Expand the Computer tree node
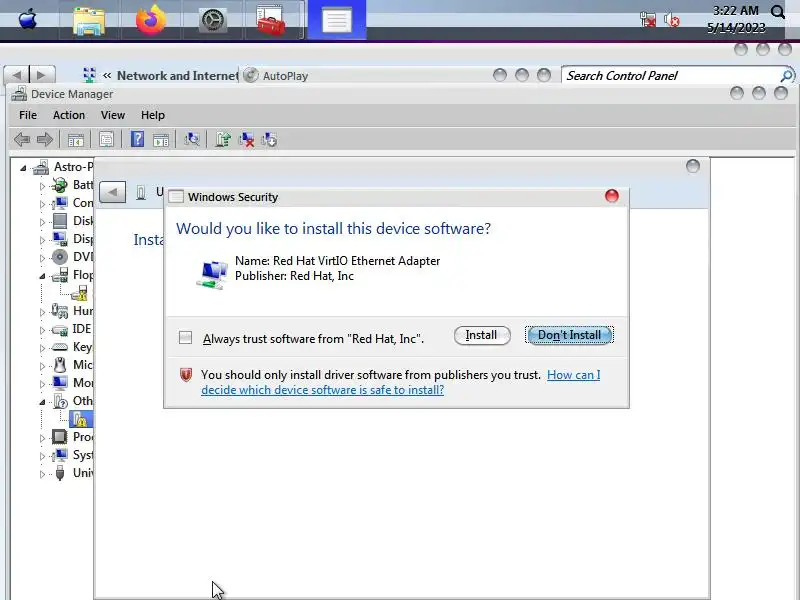Screen dimensions: 800x600 (x=42, y=204)
